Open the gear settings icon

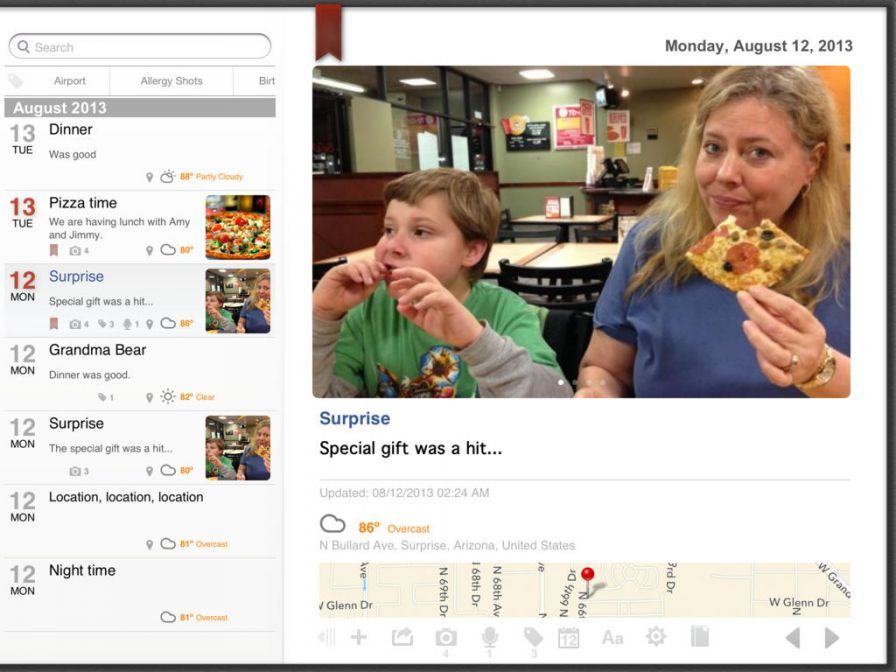pos(656,637)
